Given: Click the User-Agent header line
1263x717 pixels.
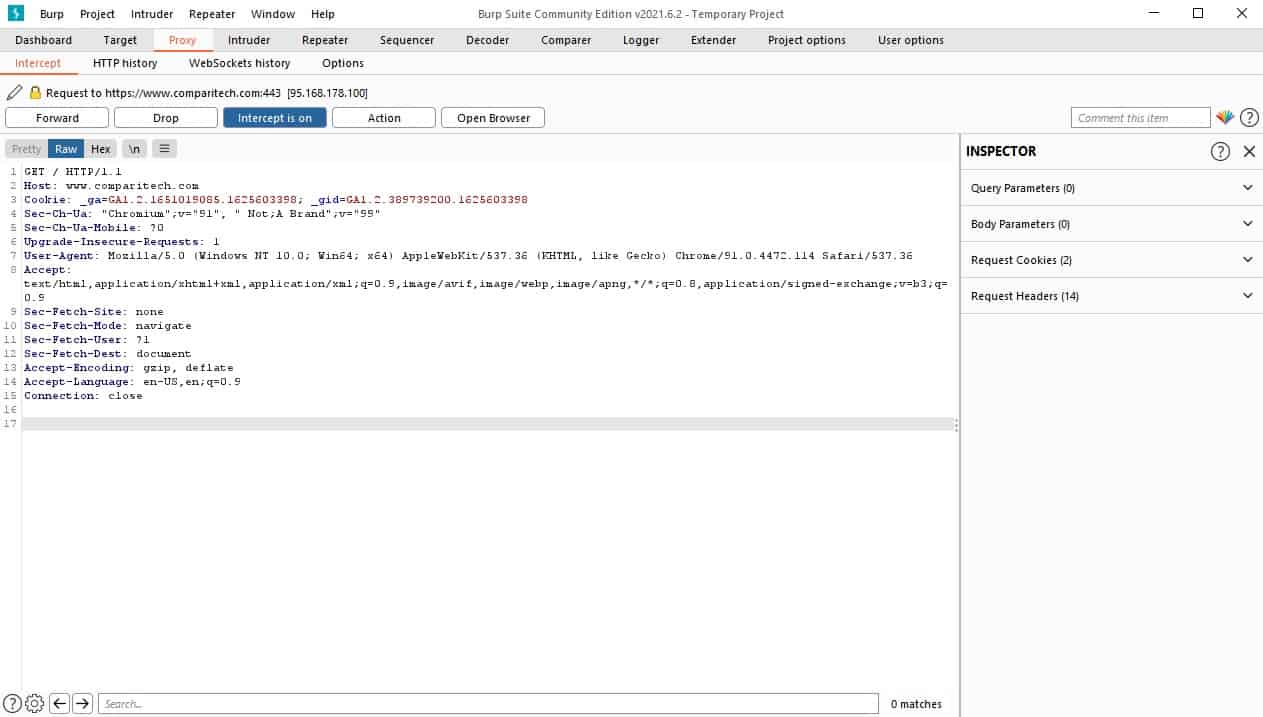Looking at the screenshot, I should coord(468,256).
